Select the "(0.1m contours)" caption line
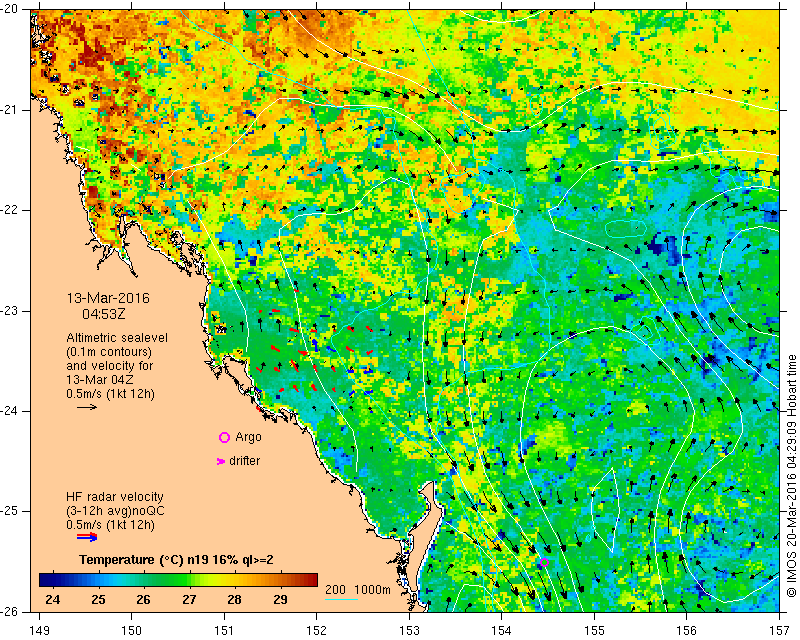Image resolution: width=800 pixels, height=640 pixels. click(109, 352)
